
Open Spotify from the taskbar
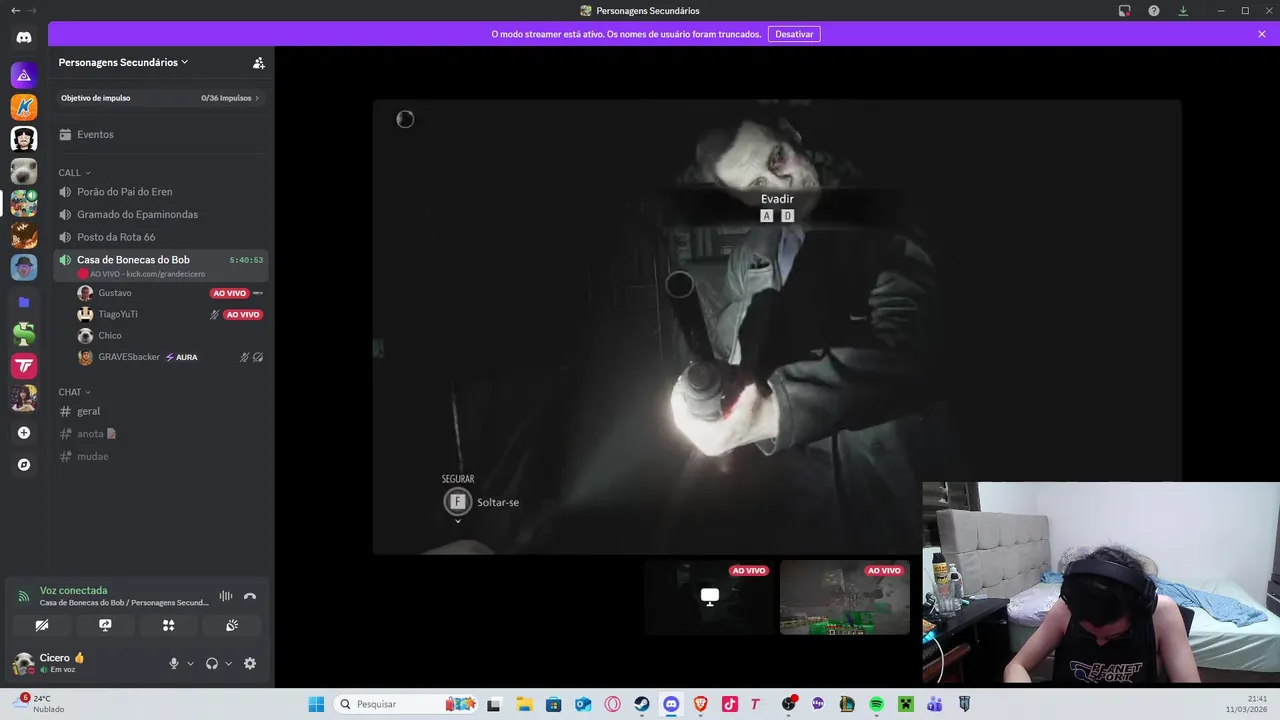876,704
